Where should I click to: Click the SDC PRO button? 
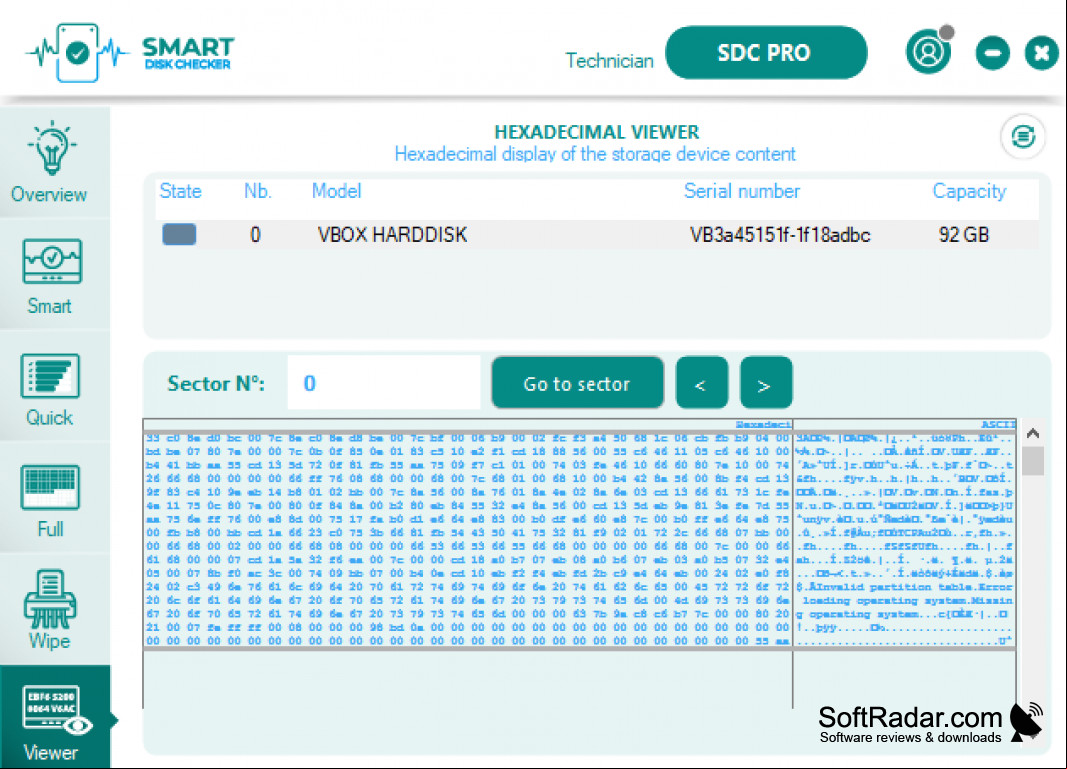click(766, 52)
